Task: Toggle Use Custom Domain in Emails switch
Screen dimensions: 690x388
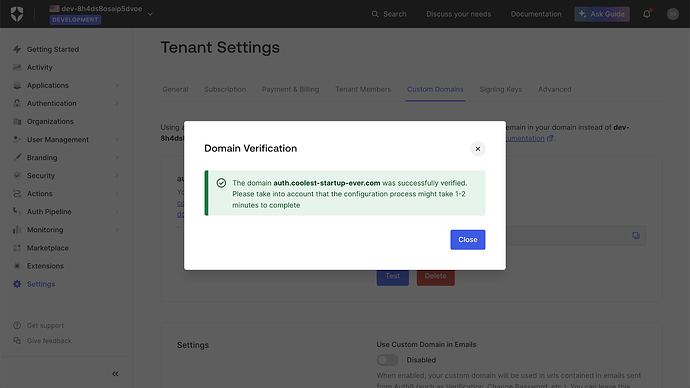Action: [x=388, y=360]
